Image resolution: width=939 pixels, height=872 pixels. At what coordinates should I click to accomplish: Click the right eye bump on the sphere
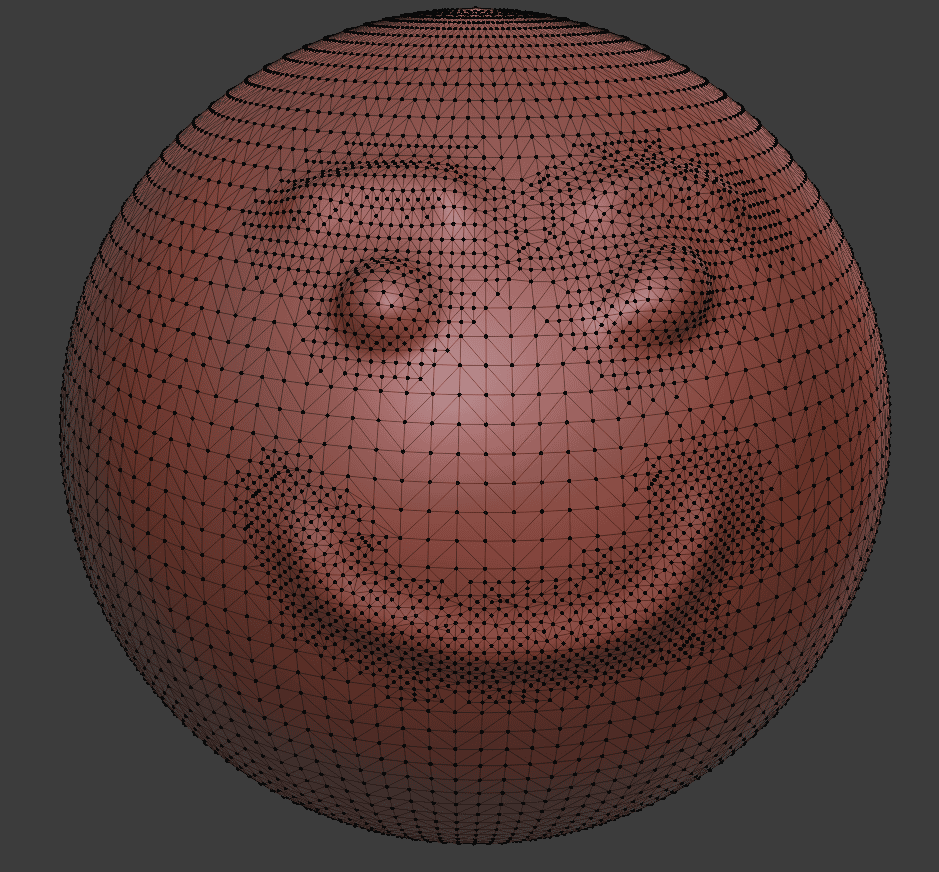pyautogui.click(x=660, y=300)
